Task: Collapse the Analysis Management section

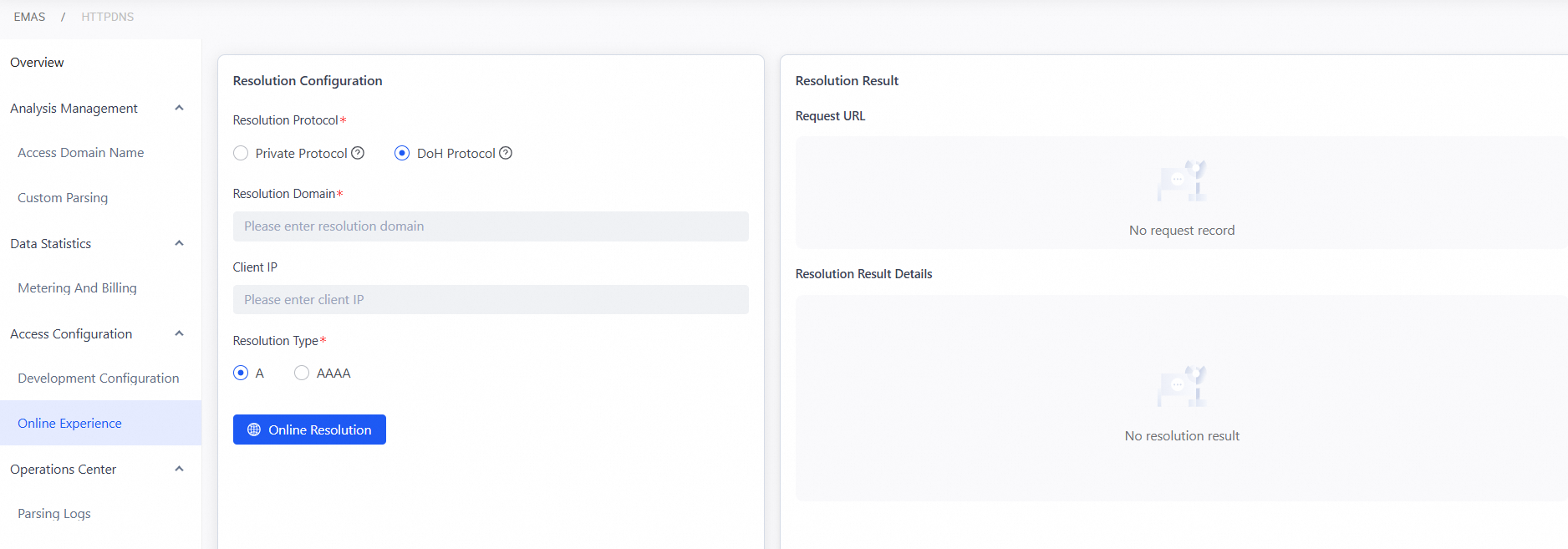Action: click(x=179, y=108)
